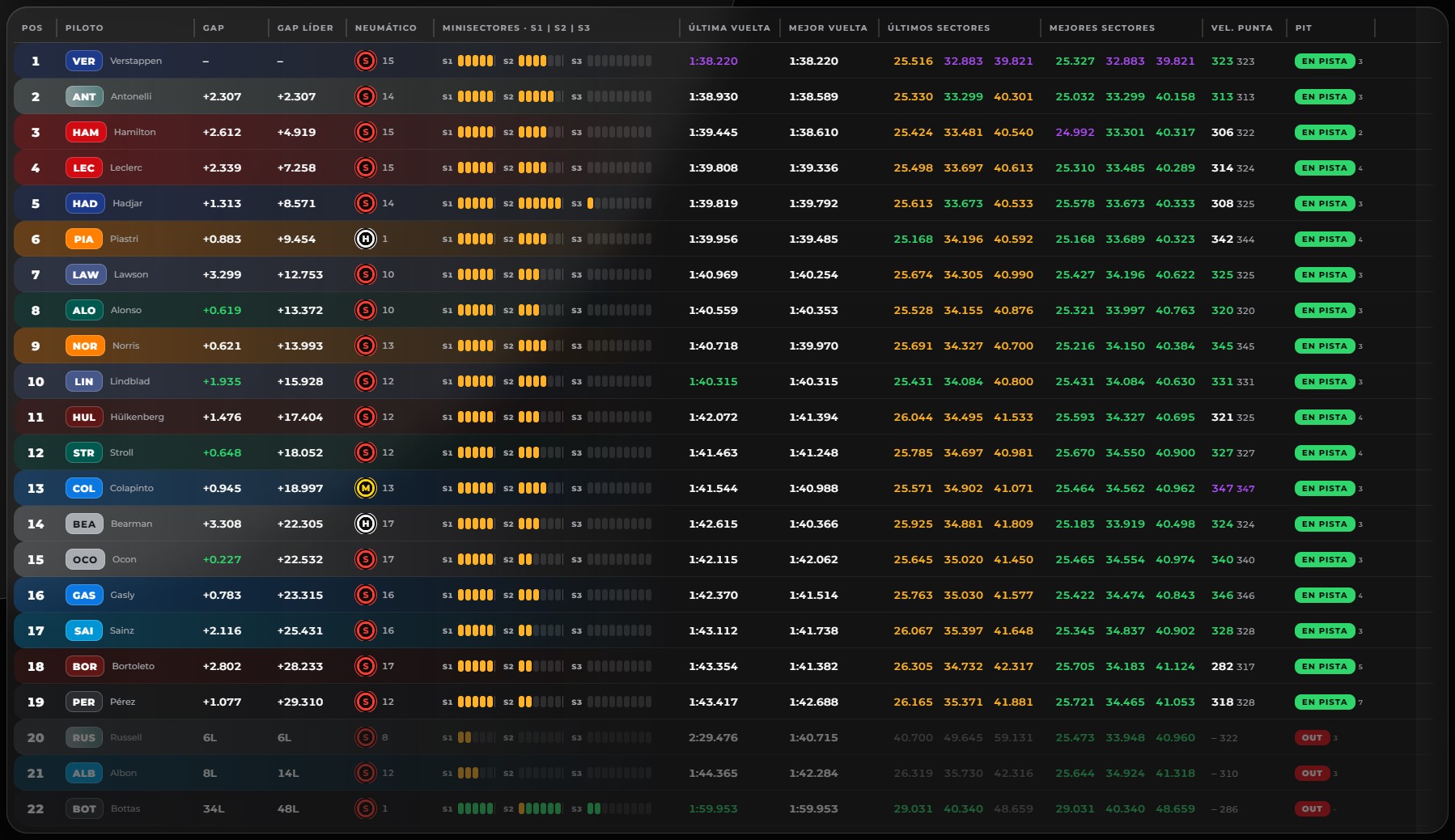Screen dimensions: 1455x840
Task: Select the COL driver badge
Action: click(84, 488)
